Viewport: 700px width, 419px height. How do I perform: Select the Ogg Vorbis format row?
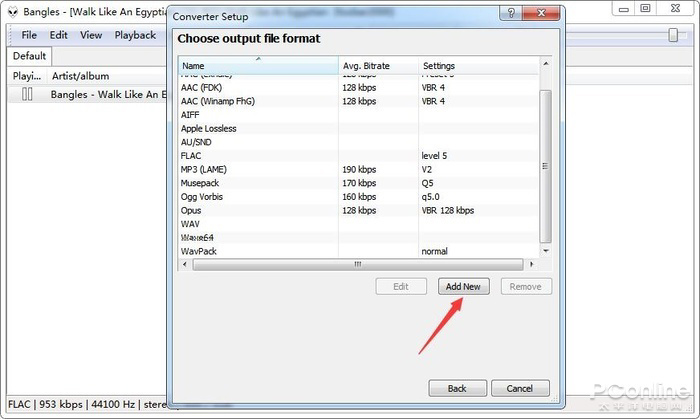pyautogui.click(x=358, y=197)
